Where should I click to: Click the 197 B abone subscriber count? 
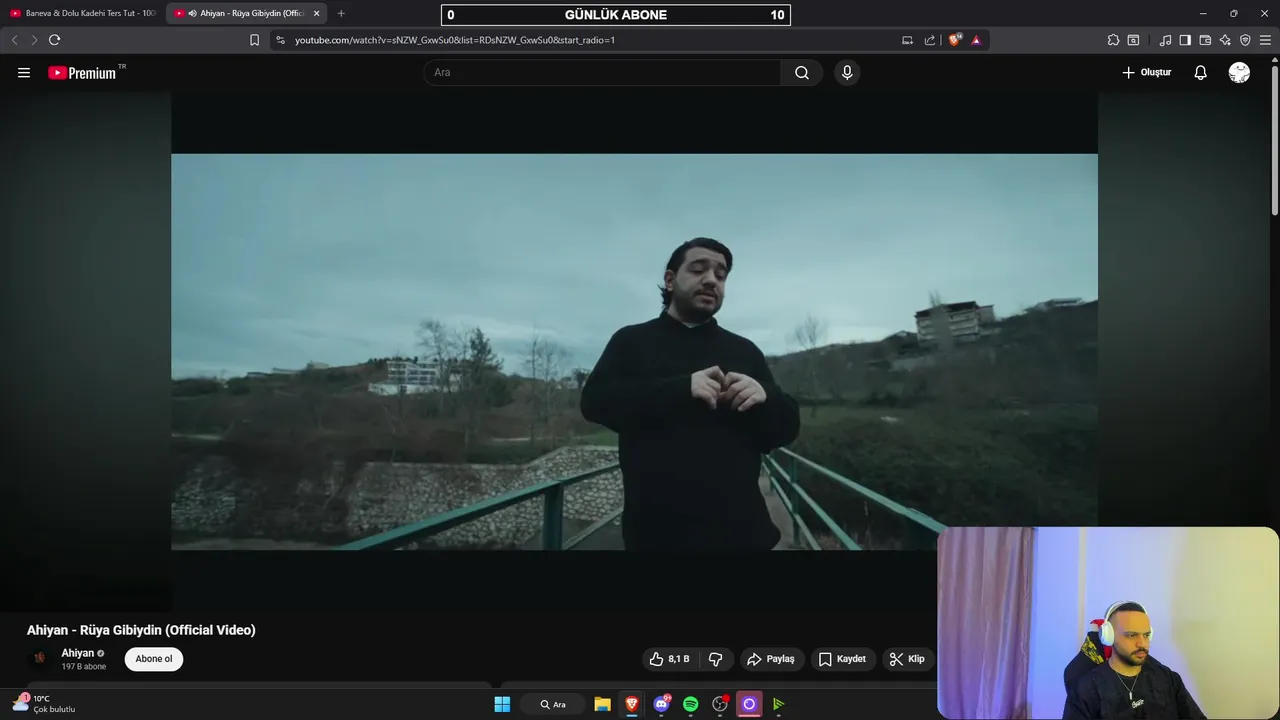(84, 667)
